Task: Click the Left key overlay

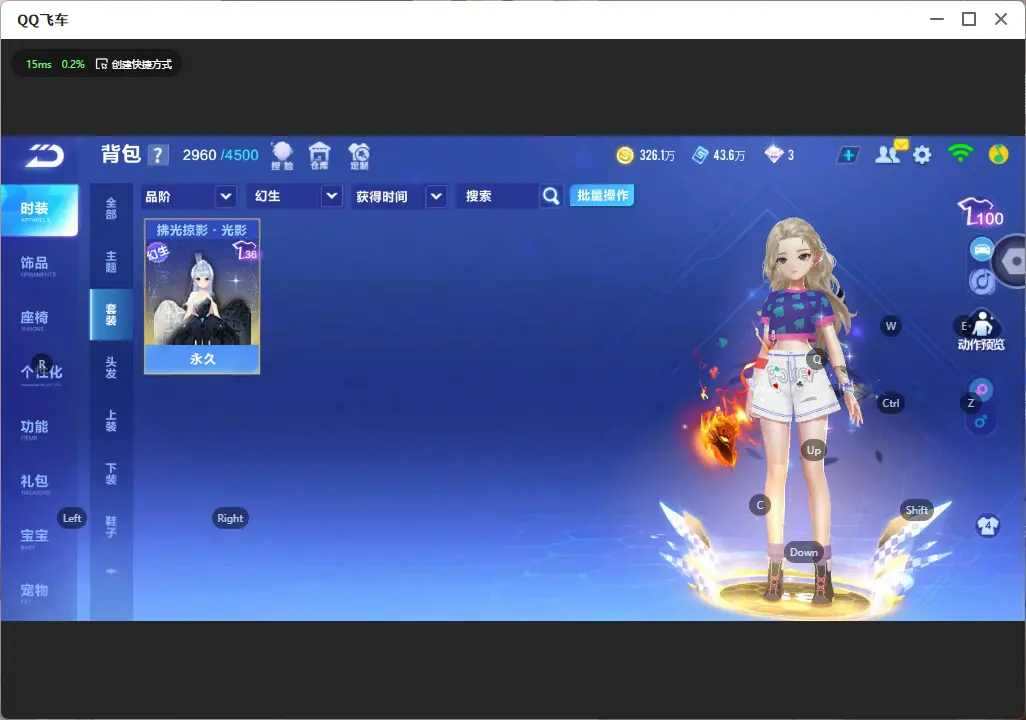Action: [x=72, y=518]
